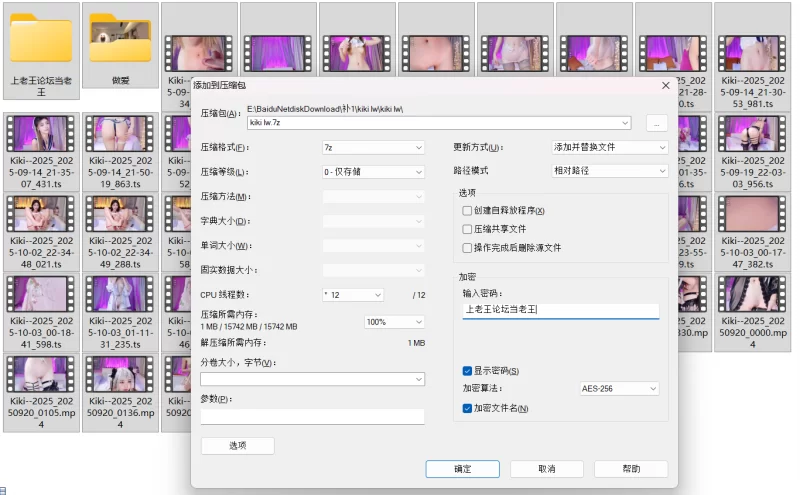Select video file Kiki 00-18-41_598.ts
800x495 pixels.
point(41,293)
